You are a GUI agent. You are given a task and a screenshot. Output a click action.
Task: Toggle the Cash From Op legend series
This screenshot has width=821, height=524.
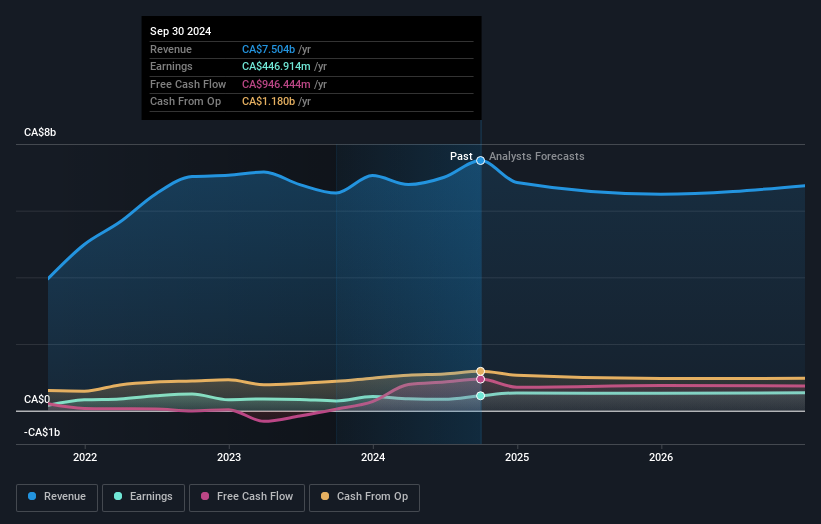(x=364, y=497)
